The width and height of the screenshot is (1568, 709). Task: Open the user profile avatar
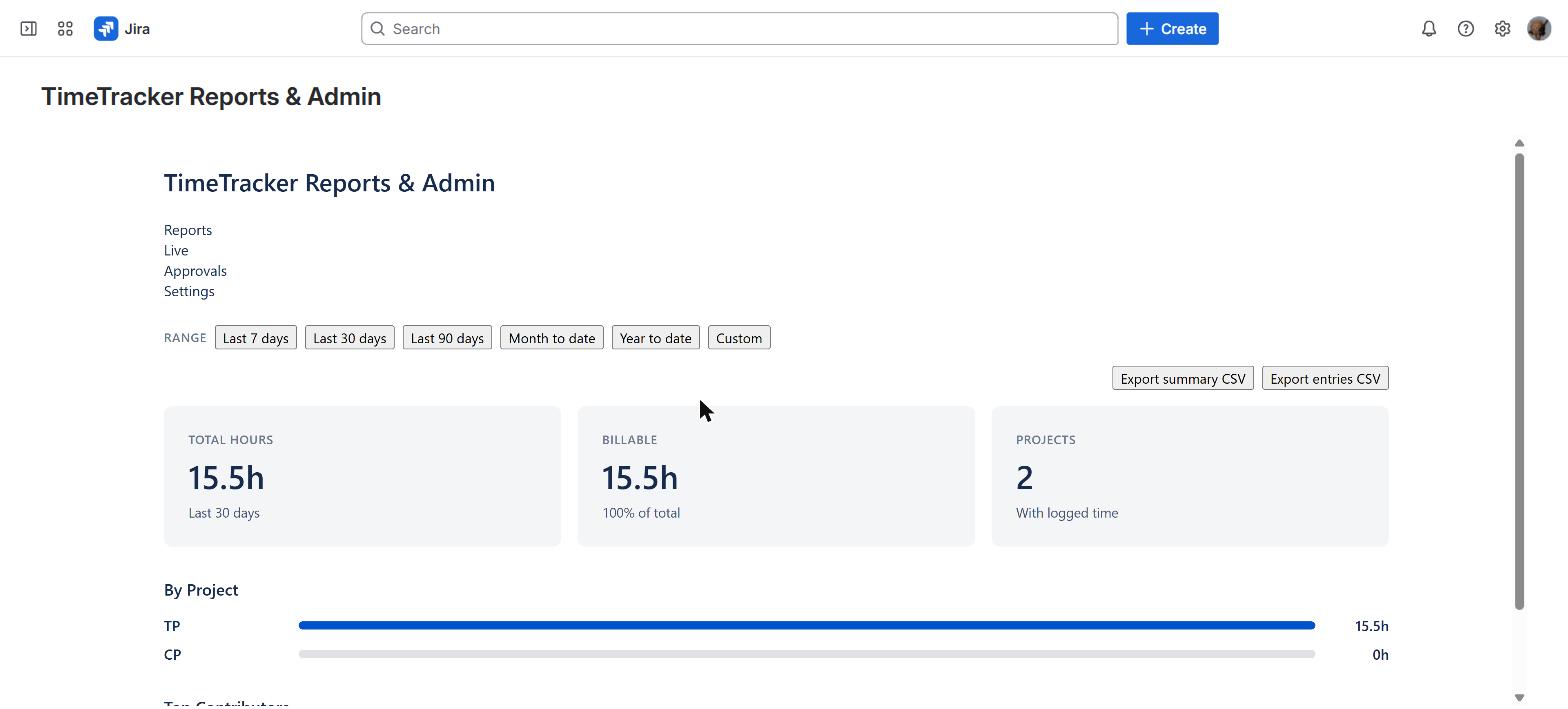1539,29
